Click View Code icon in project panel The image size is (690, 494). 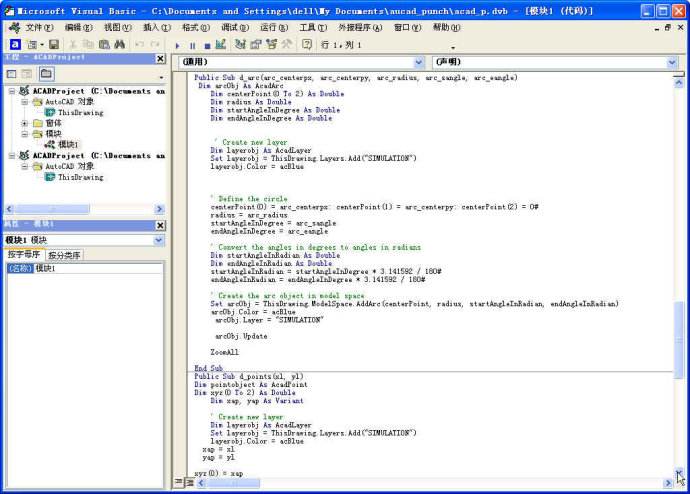pos(12,74)
